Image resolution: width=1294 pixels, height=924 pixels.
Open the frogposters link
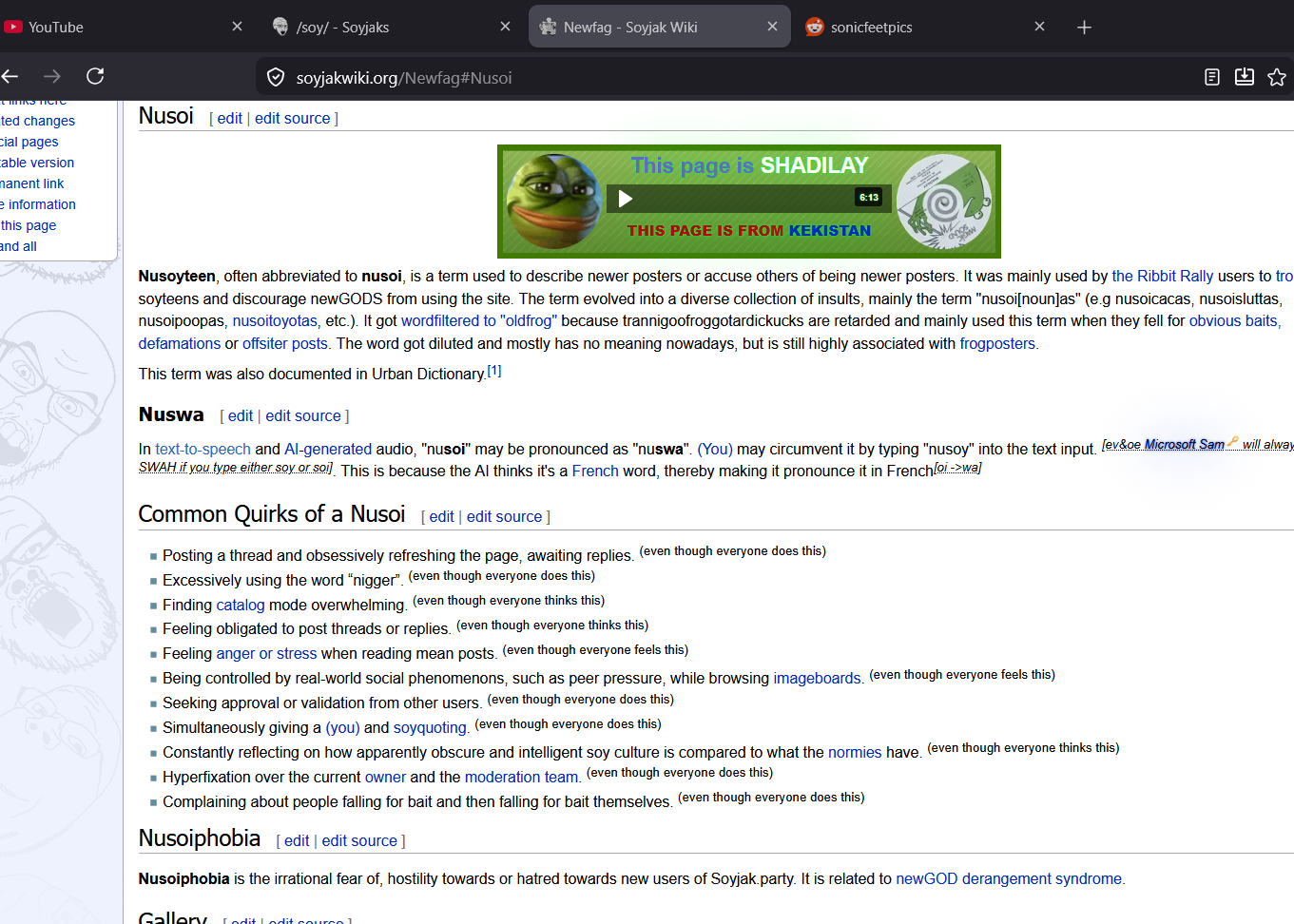tap(996, 343)
